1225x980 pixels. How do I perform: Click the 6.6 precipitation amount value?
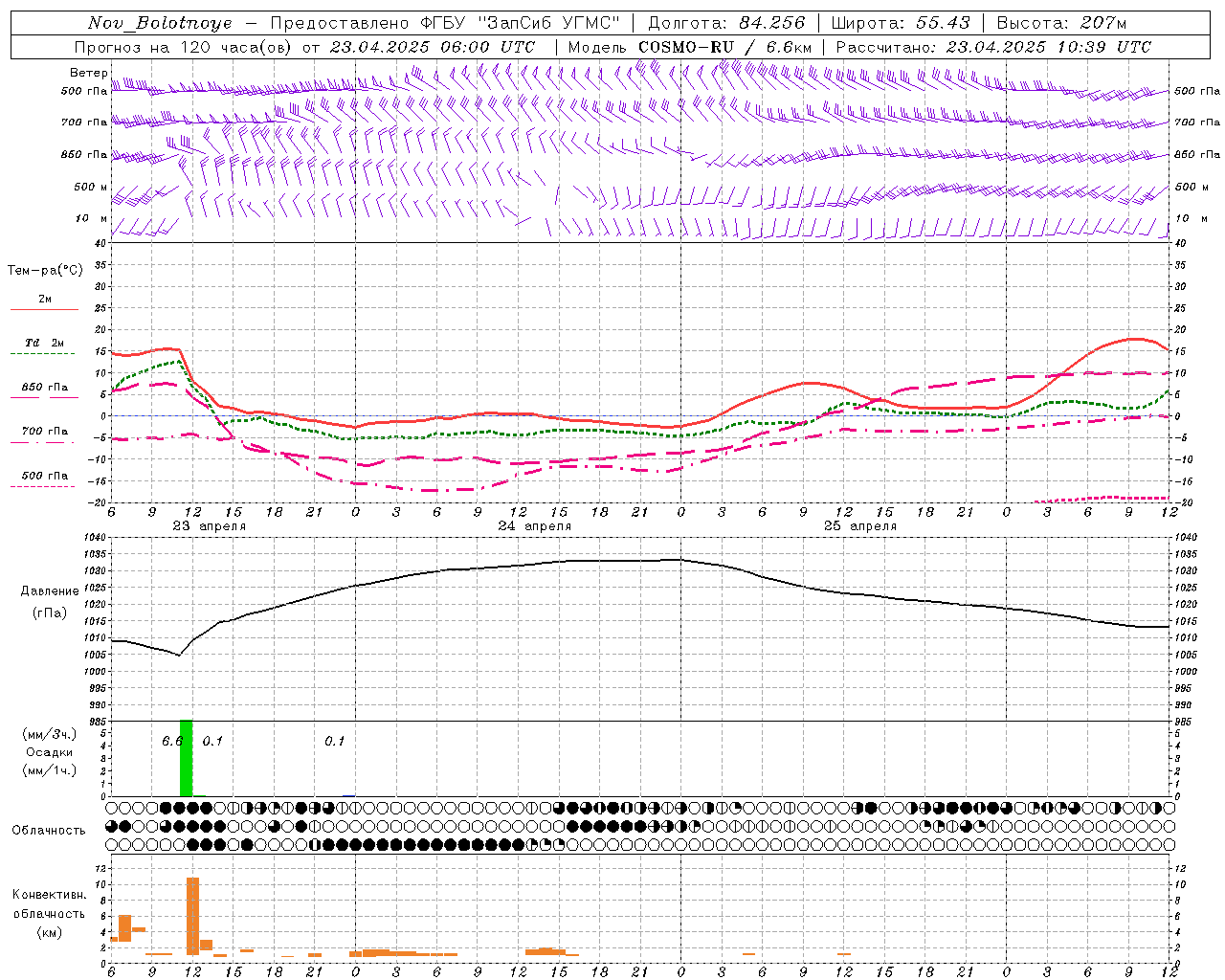(x=170, y=742)
